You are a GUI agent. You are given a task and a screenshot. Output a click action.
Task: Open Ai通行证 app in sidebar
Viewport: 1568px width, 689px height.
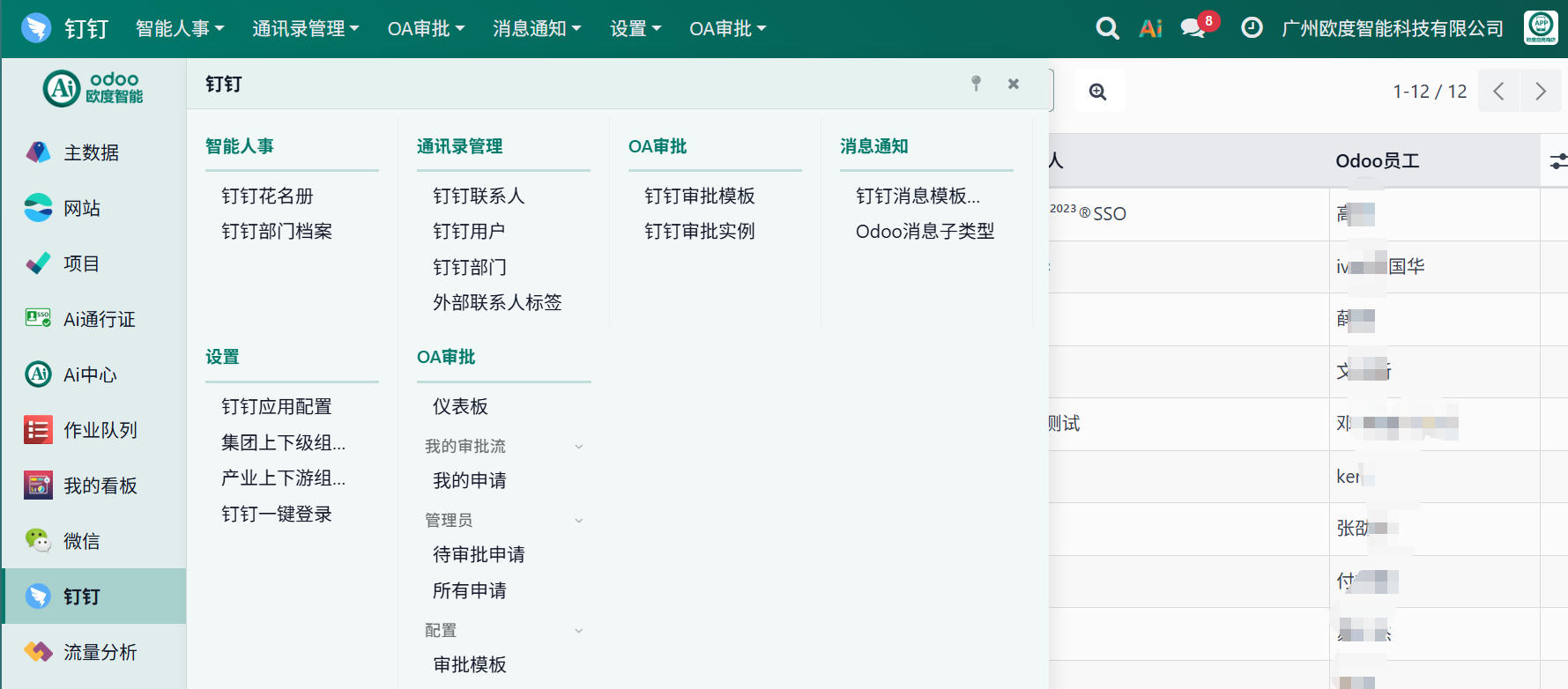(93, 319)
